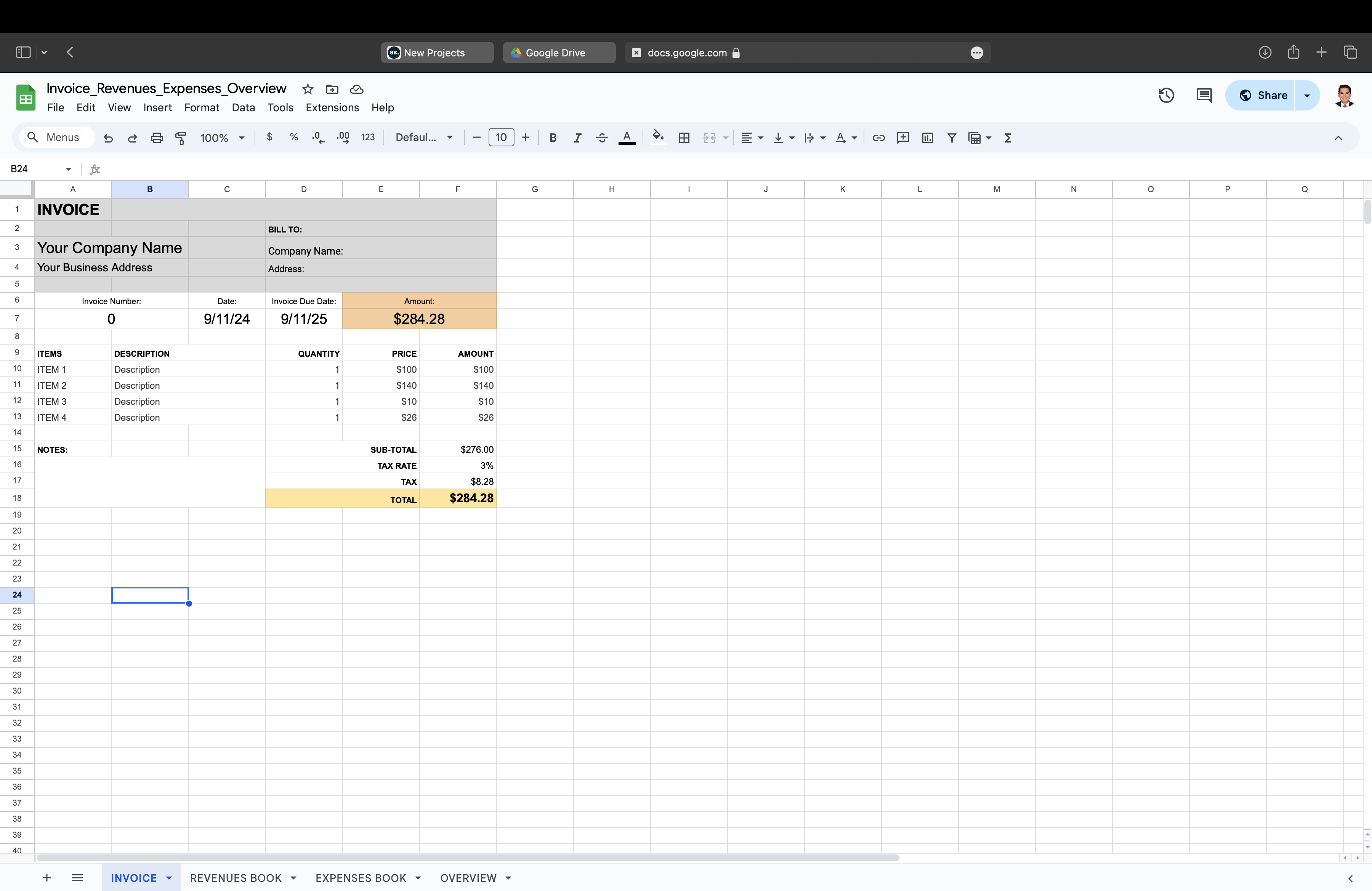Screen dimensions: 1372x891
Task: Open version history clock icon
Action: click(x=1166, y=95)
